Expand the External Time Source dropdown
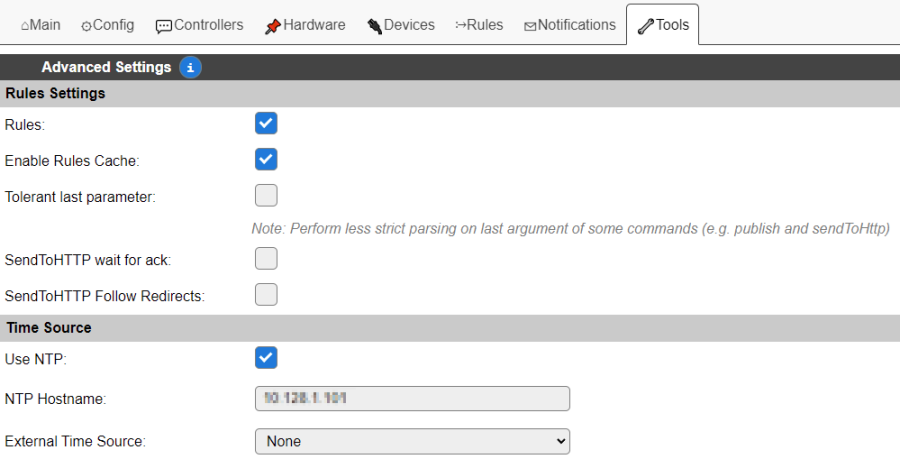 click(x=412, y=441)
